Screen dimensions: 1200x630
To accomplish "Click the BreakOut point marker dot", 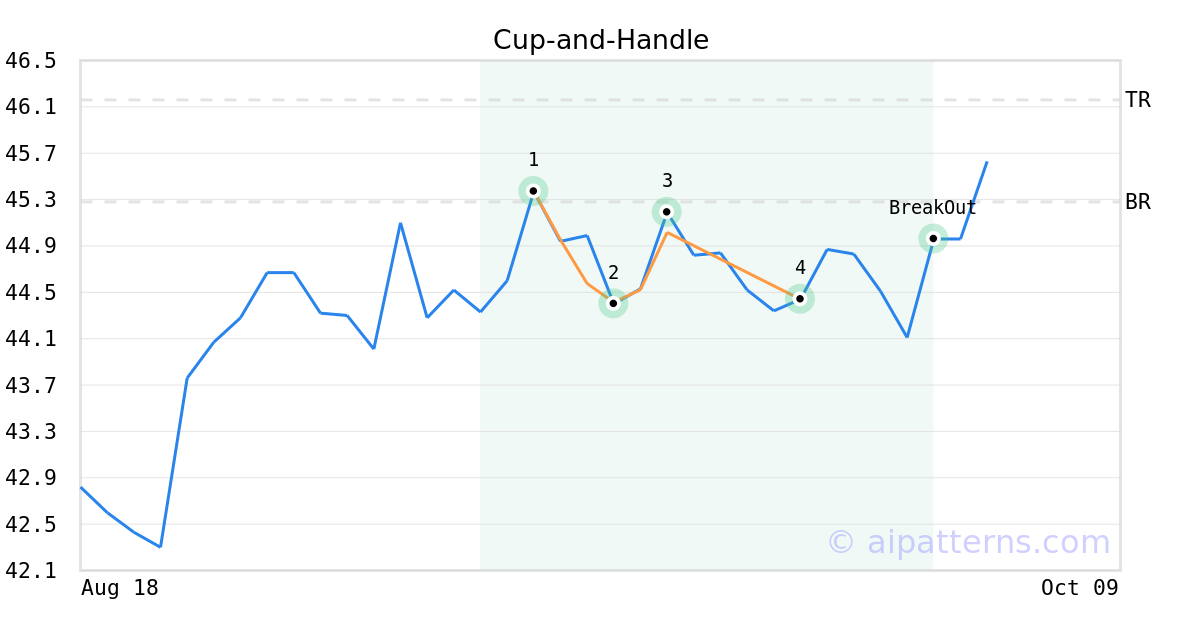I will [933, 238].
